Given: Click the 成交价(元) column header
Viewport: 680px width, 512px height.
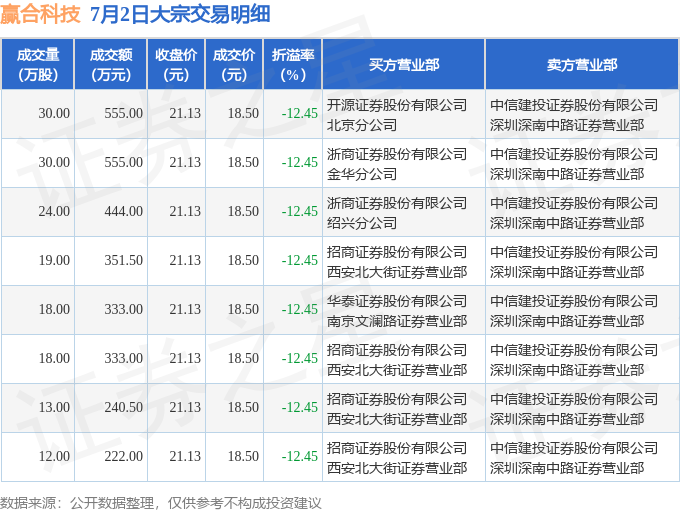Looking at the screenshot, I should (x=234, y=65).
